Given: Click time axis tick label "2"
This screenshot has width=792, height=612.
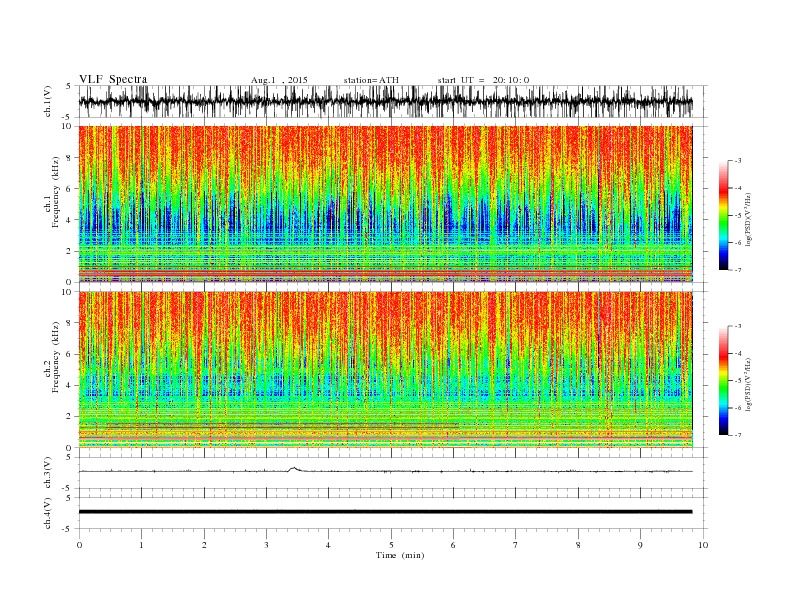Looking at the screenshot, I should click(204, 545).
